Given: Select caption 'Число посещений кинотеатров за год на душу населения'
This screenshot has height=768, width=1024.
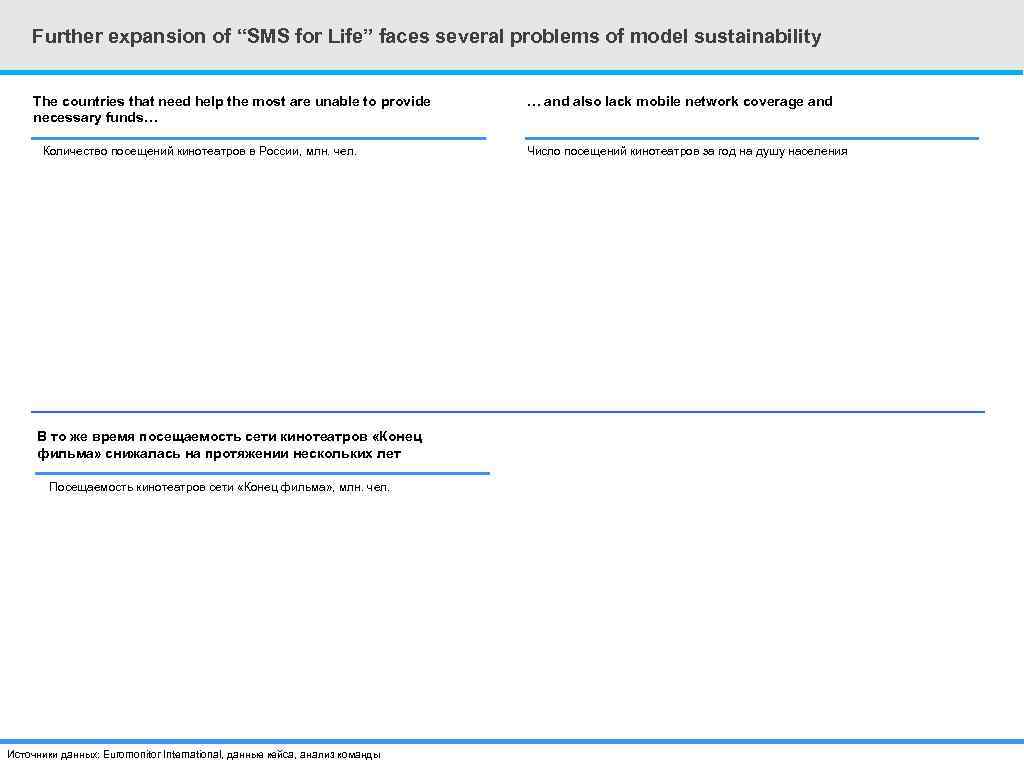Looking at the screenshot, I should click(687, 151).
